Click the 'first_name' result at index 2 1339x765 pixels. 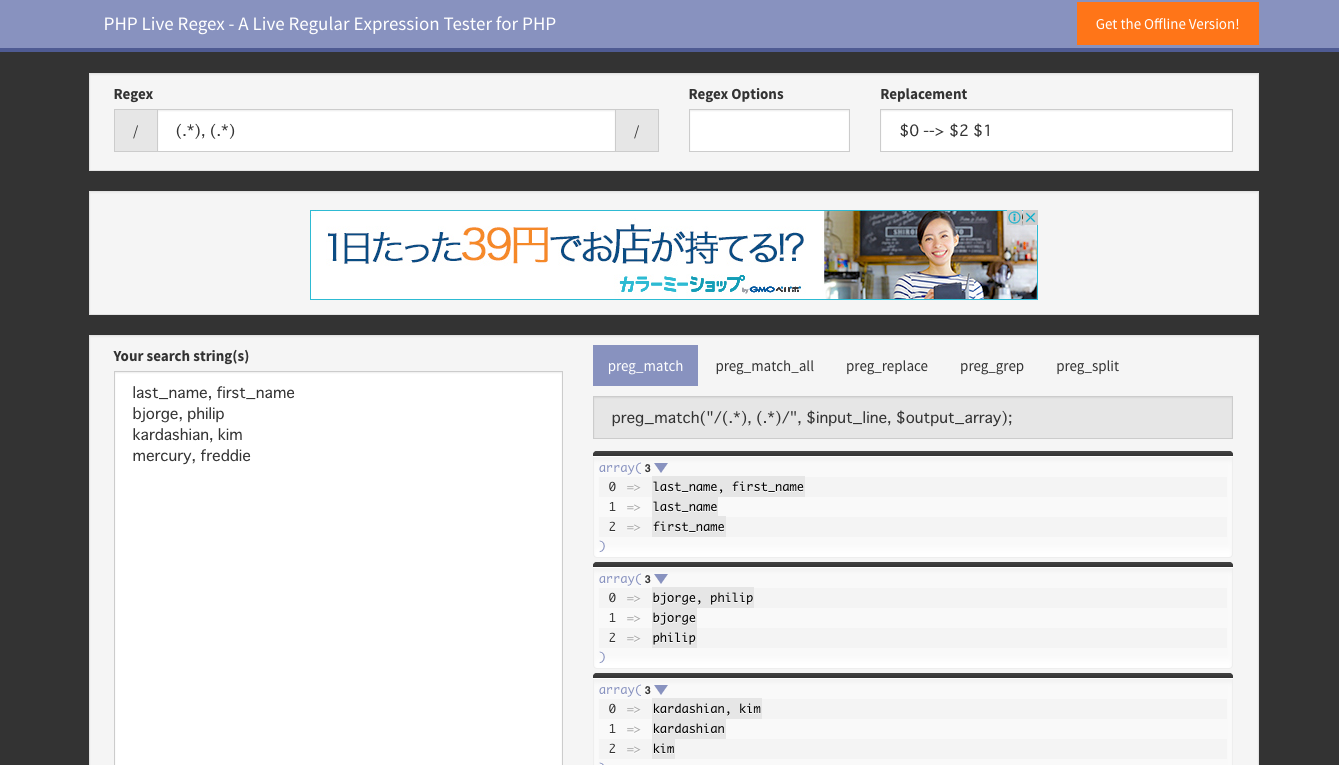click(689, 527)
